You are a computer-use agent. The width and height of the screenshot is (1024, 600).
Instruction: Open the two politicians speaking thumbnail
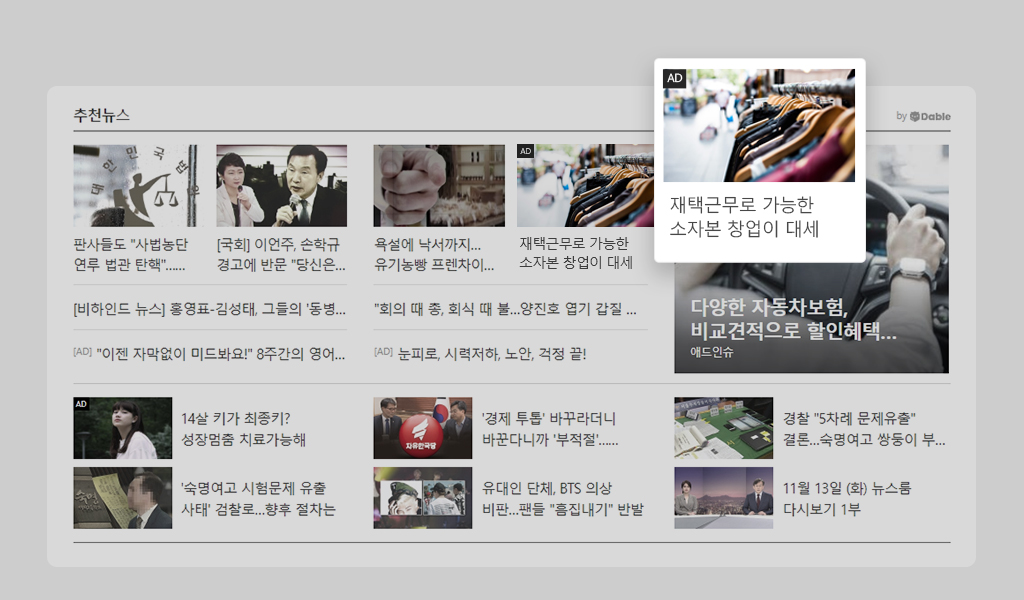coord(281,185)
